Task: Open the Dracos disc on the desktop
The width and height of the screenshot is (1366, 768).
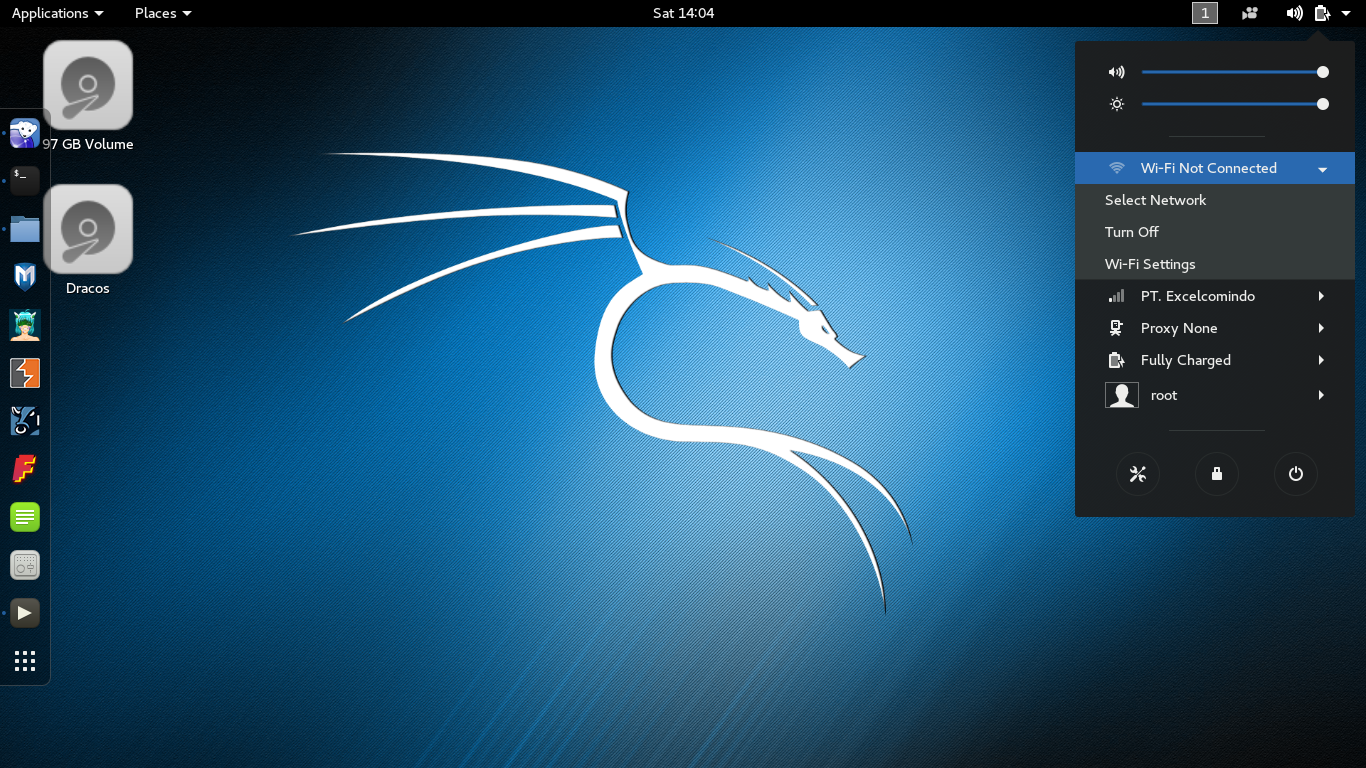Action: pyautogui.click(x=87, y=229)
